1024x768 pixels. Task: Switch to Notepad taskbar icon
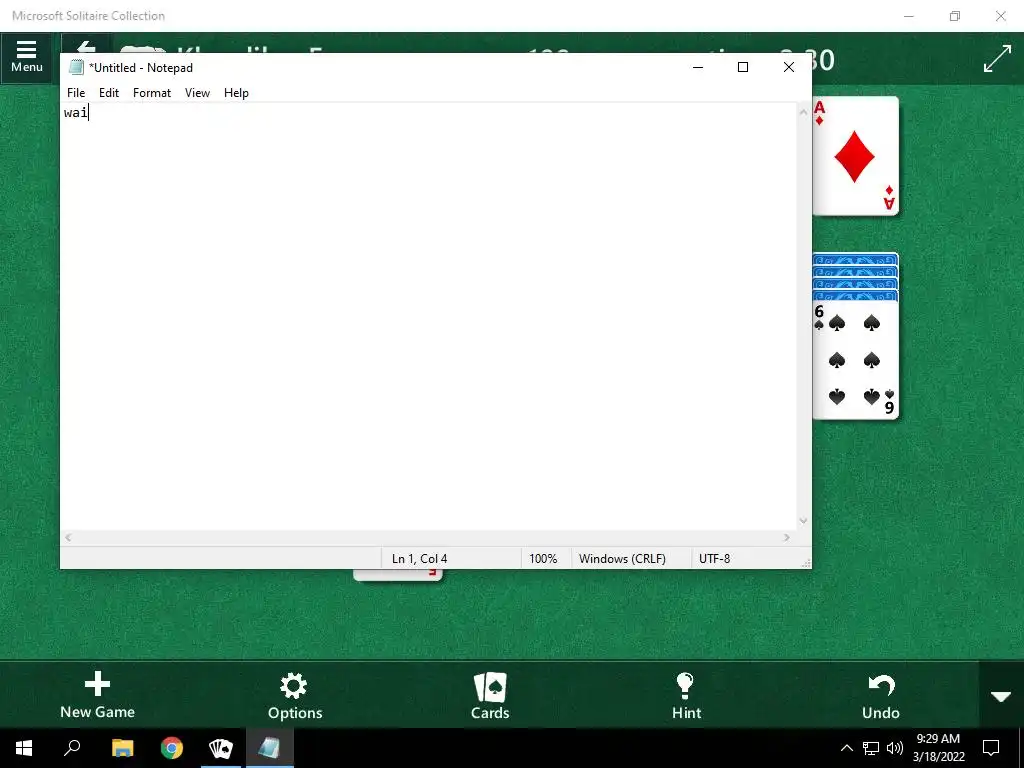tap(269, 748)
